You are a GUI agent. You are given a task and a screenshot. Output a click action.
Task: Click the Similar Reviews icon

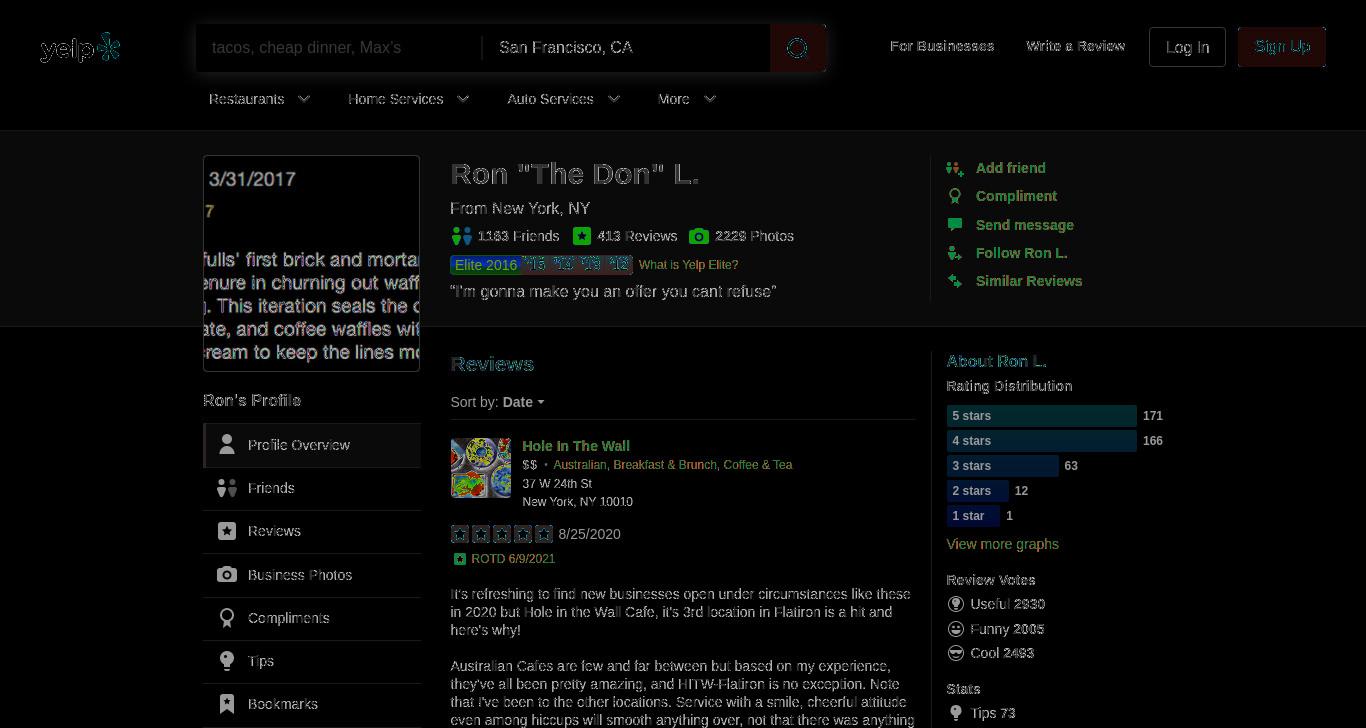955,281
